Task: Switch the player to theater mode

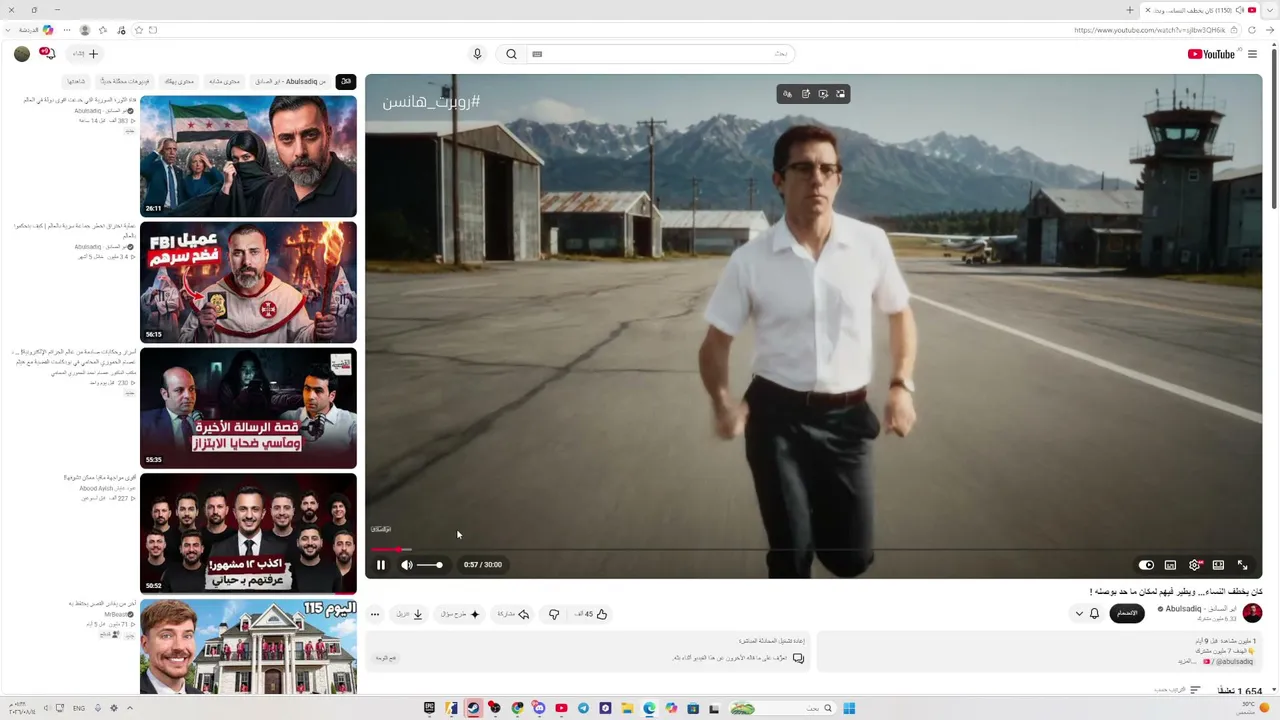Action: coord(1218,565)
